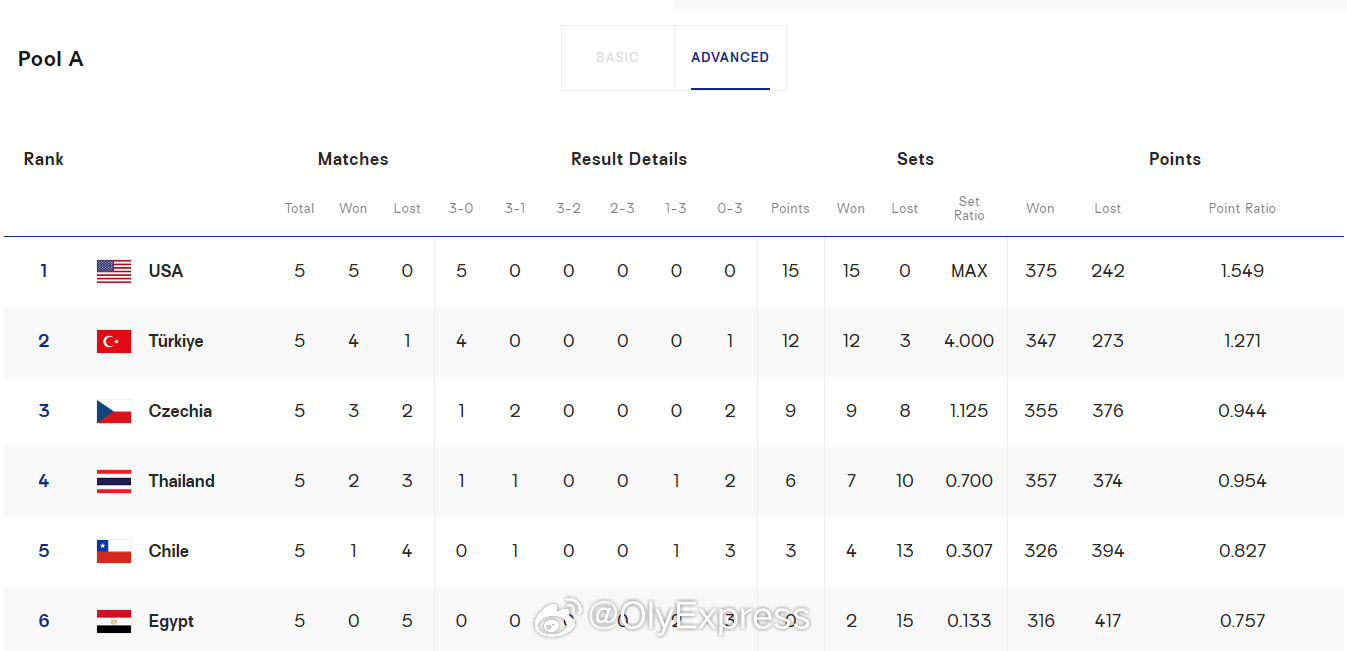Click the Matches Total column header

300,208
